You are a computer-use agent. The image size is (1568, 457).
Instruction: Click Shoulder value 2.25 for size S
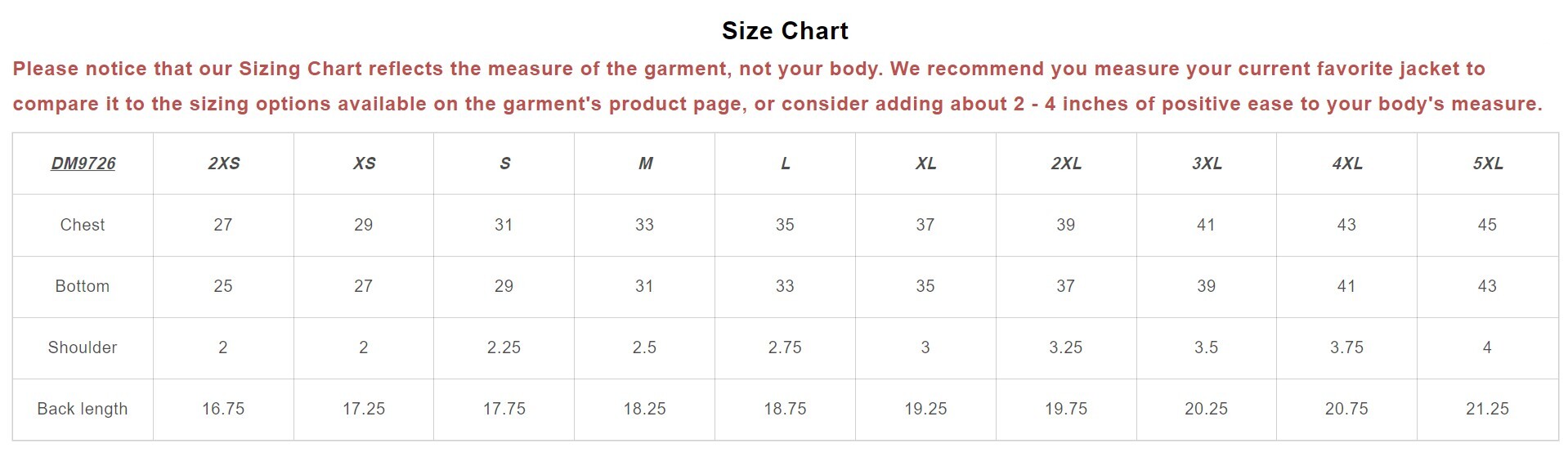pyautogui.click(x=504, y=347)
